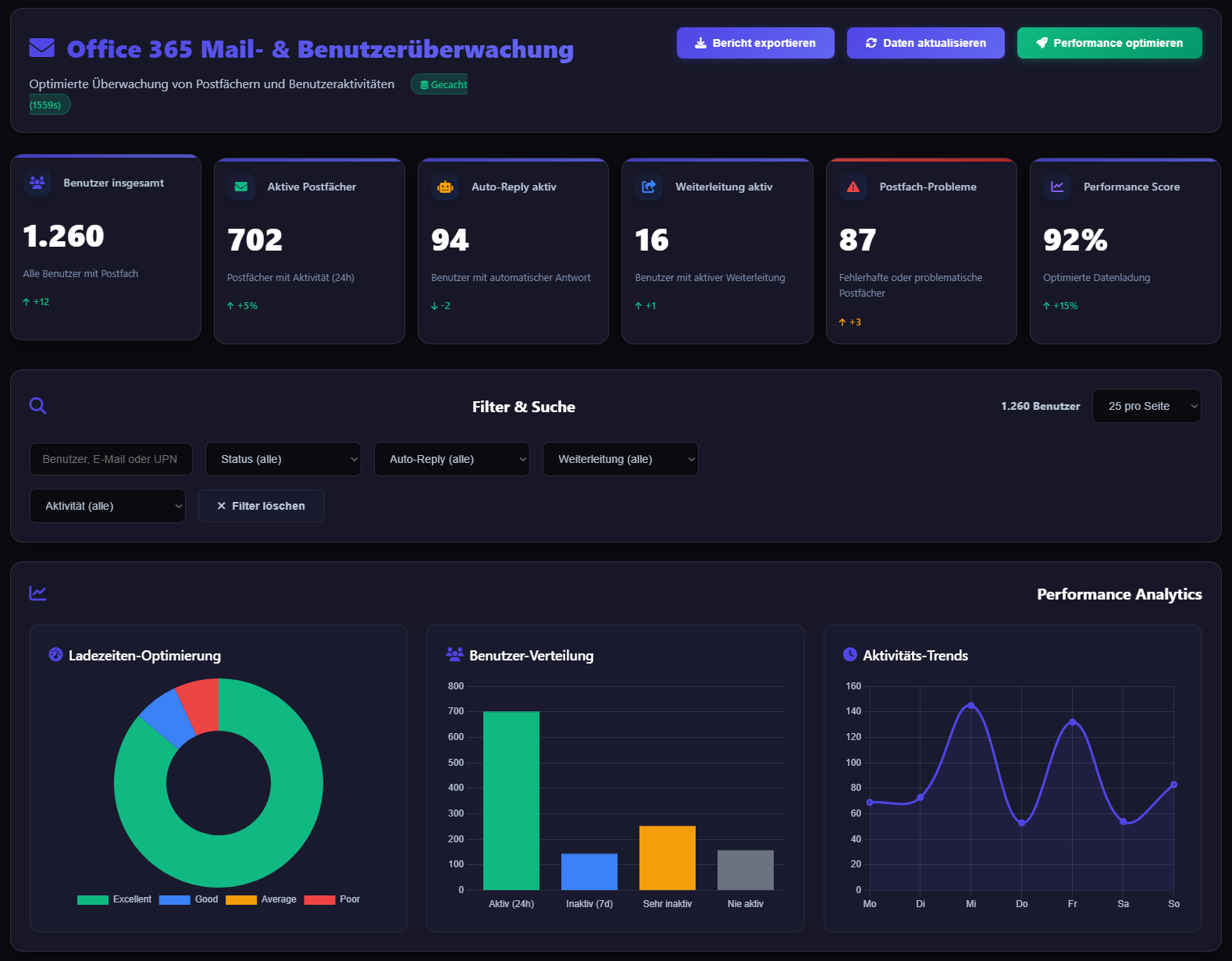Image resolution: width=1232 pixels, height=961 pixels.
Task: Click the (1559s) cache age badge
Action: point(50,105)
